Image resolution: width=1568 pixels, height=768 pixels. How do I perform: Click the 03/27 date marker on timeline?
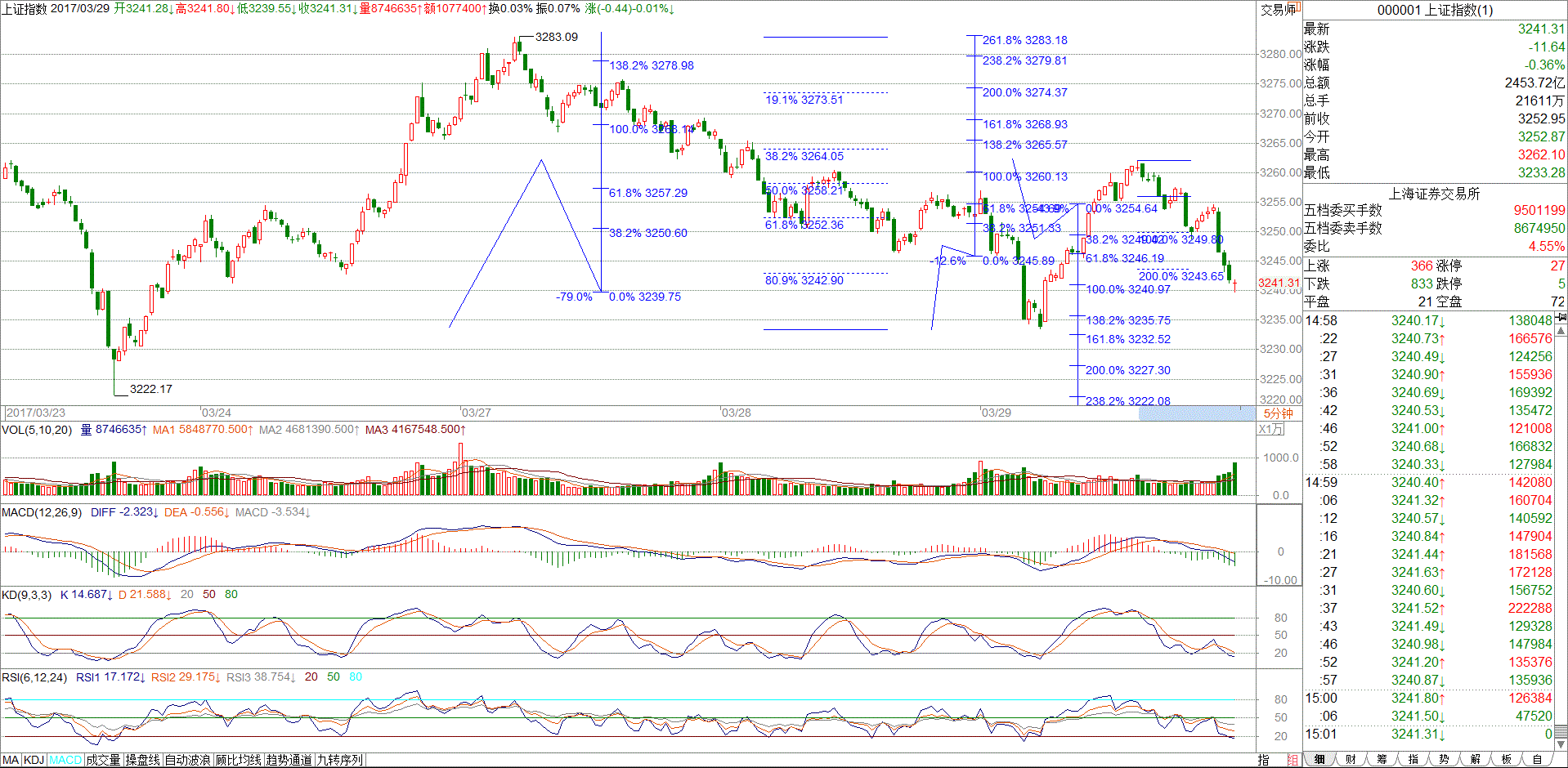point(476,413)
